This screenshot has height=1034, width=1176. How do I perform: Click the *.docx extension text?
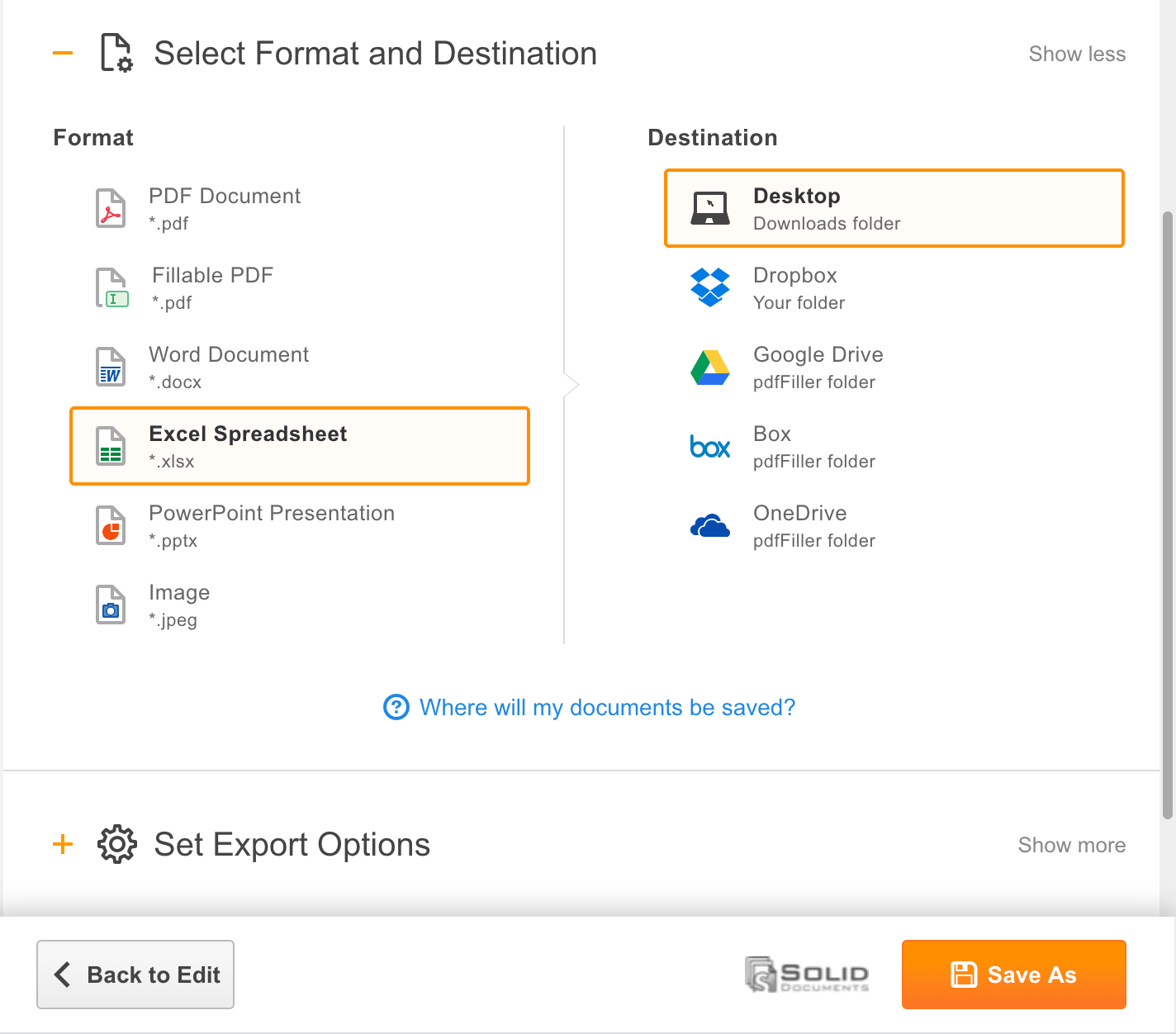click(x=175, y=382)
